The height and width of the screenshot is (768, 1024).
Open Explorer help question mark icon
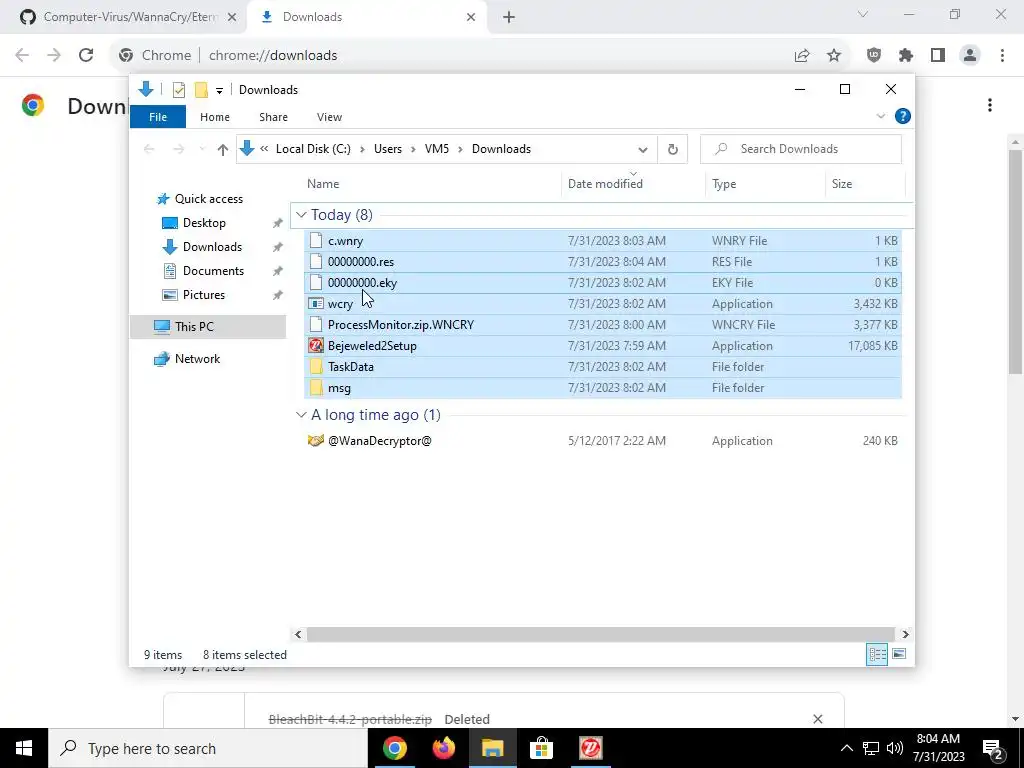coord(903,116)
